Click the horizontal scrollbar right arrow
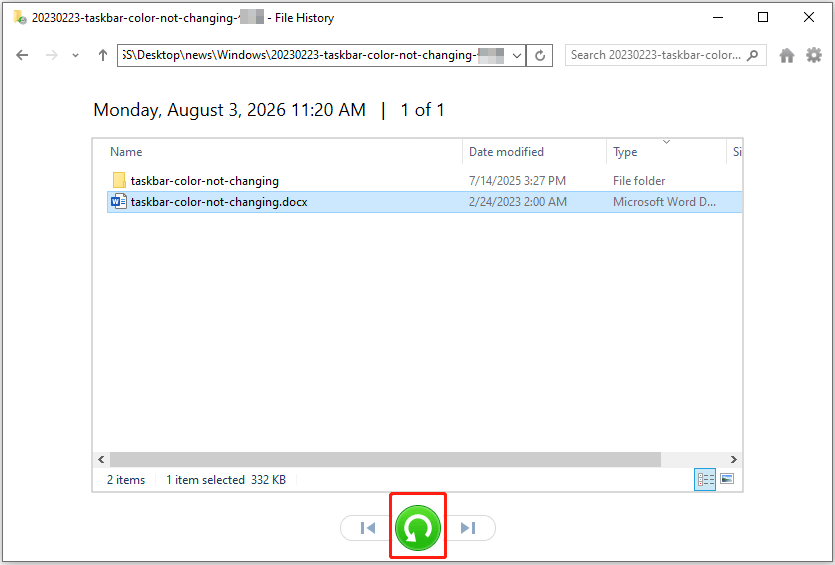The height and width of the screenshot is (565, 835). point(733,459)
